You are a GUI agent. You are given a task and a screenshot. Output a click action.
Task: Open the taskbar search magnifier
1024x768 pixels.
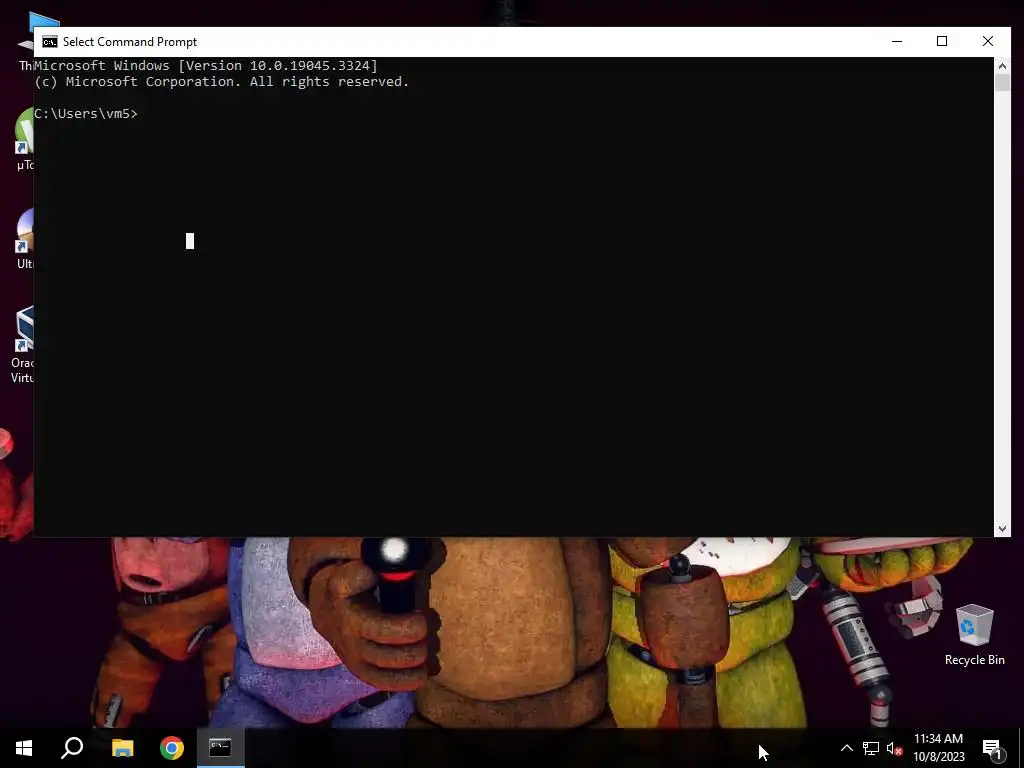72,748
